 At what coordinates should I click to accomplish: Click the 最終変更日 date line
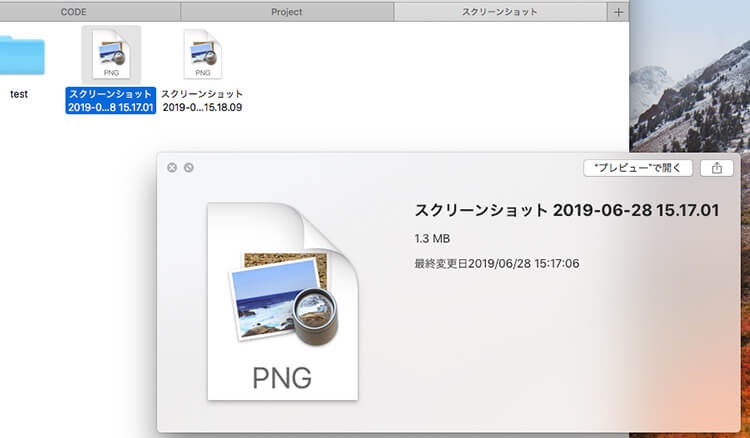click(497, 264)
